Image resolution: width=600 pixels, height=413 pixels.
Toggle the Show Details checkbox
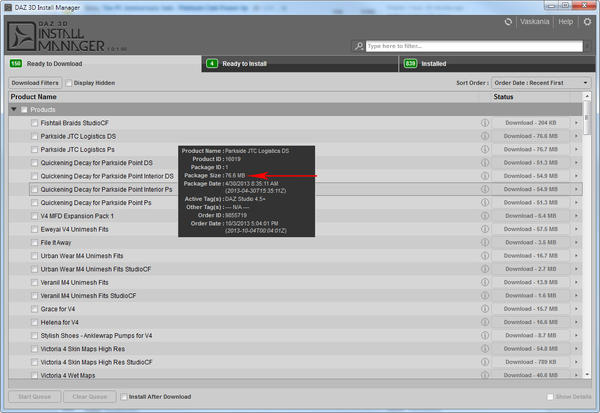550,397
